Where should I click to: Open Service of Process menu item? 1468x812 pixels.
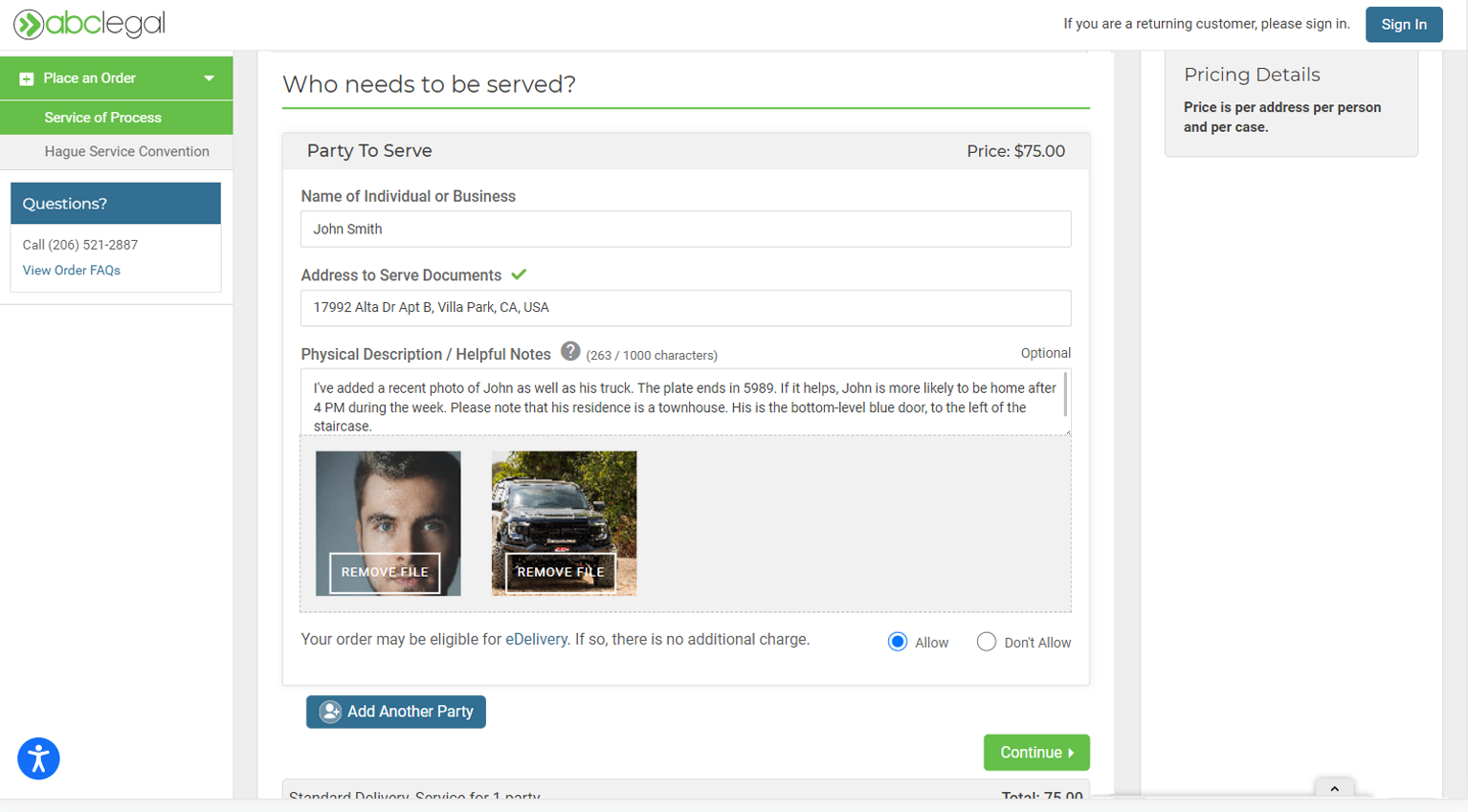click(x=102, y=118)
